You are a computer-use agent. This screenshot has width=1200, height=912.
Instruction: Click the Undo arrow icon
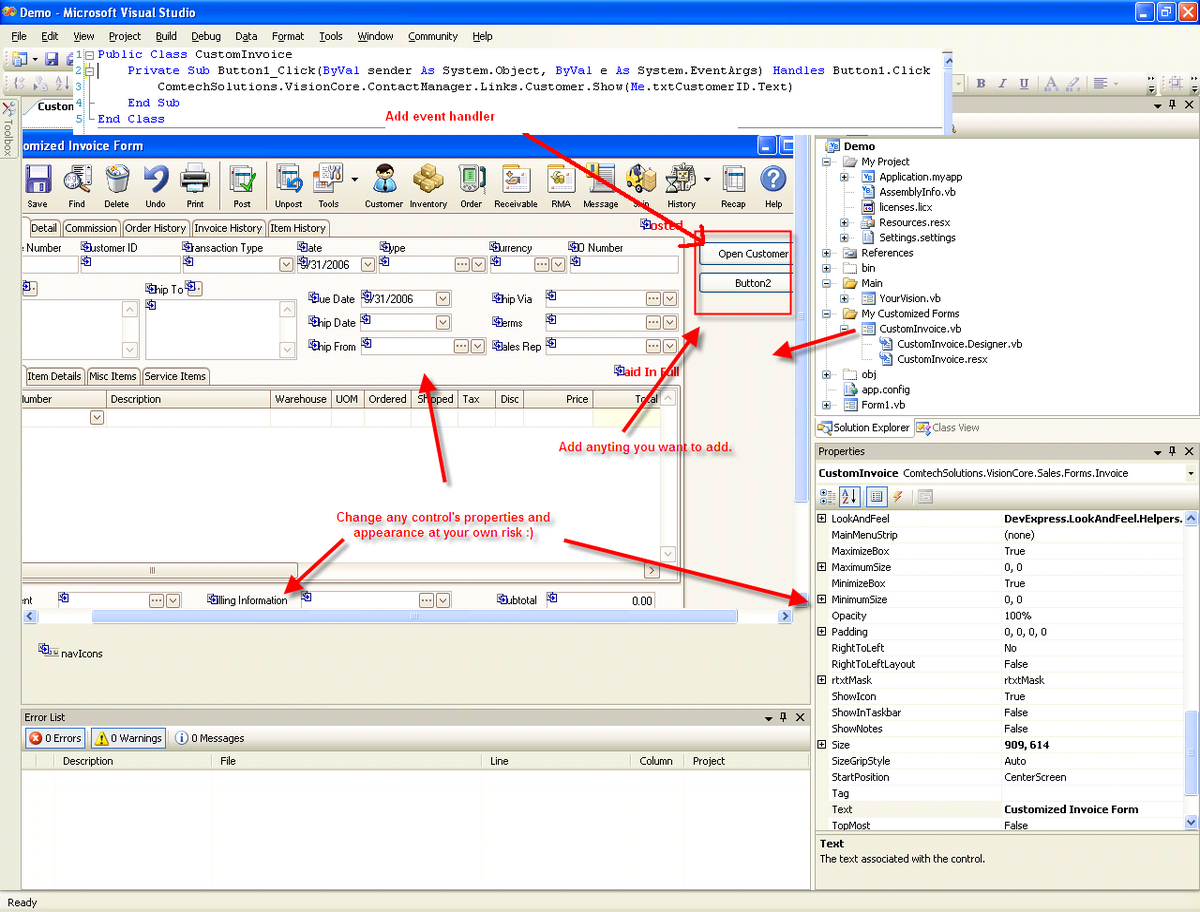(155, 181)
